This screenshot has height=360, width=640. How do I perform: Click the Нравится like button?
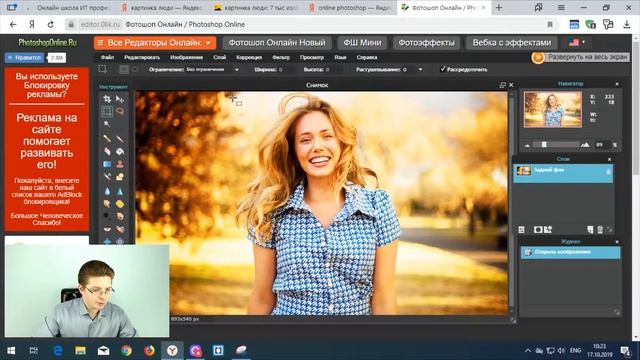click(x=24, y=58)
